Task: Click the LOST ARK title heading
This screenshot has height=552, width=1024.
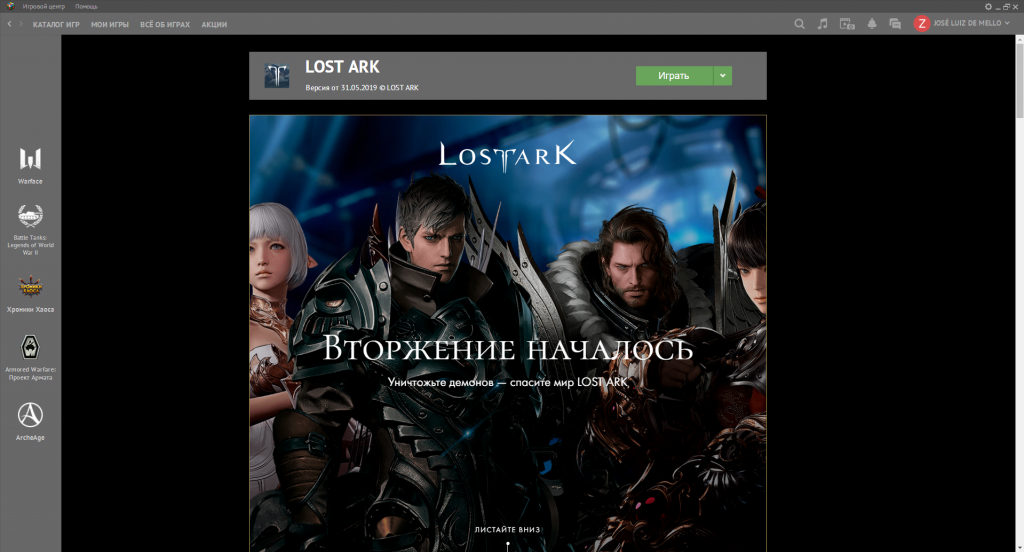Action: 342,67
